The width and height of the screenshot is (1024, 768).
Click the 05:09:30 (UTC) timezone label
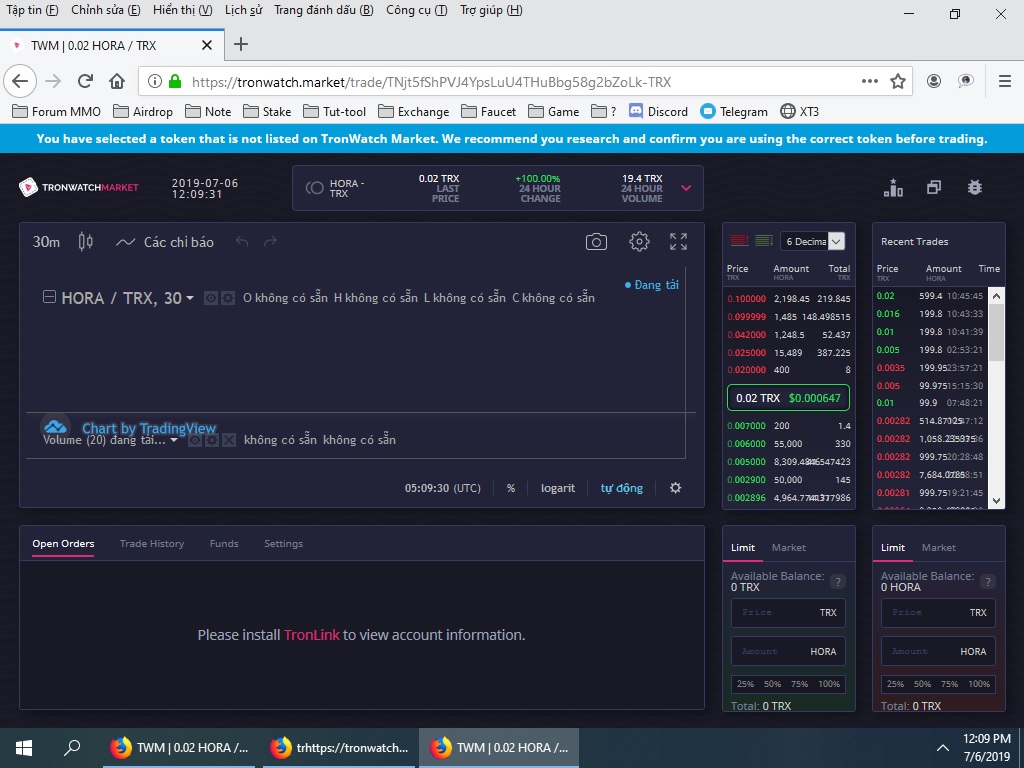pos(442,488)
